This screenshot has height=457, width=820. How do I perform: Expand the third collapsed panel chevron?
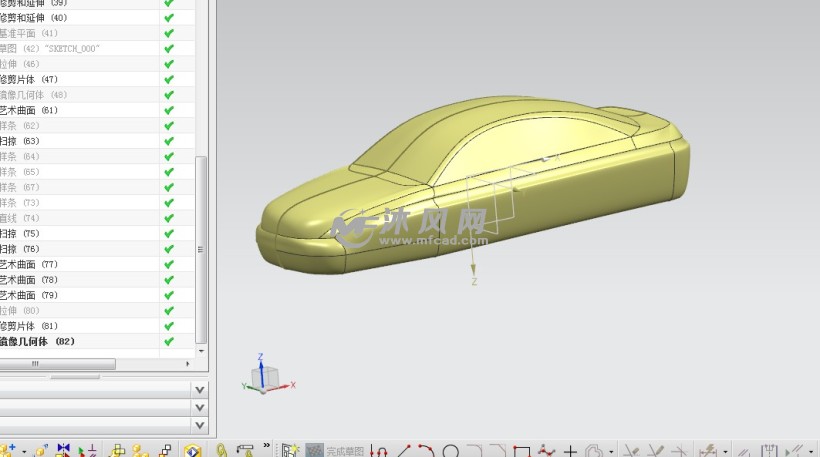click(199, 425)
